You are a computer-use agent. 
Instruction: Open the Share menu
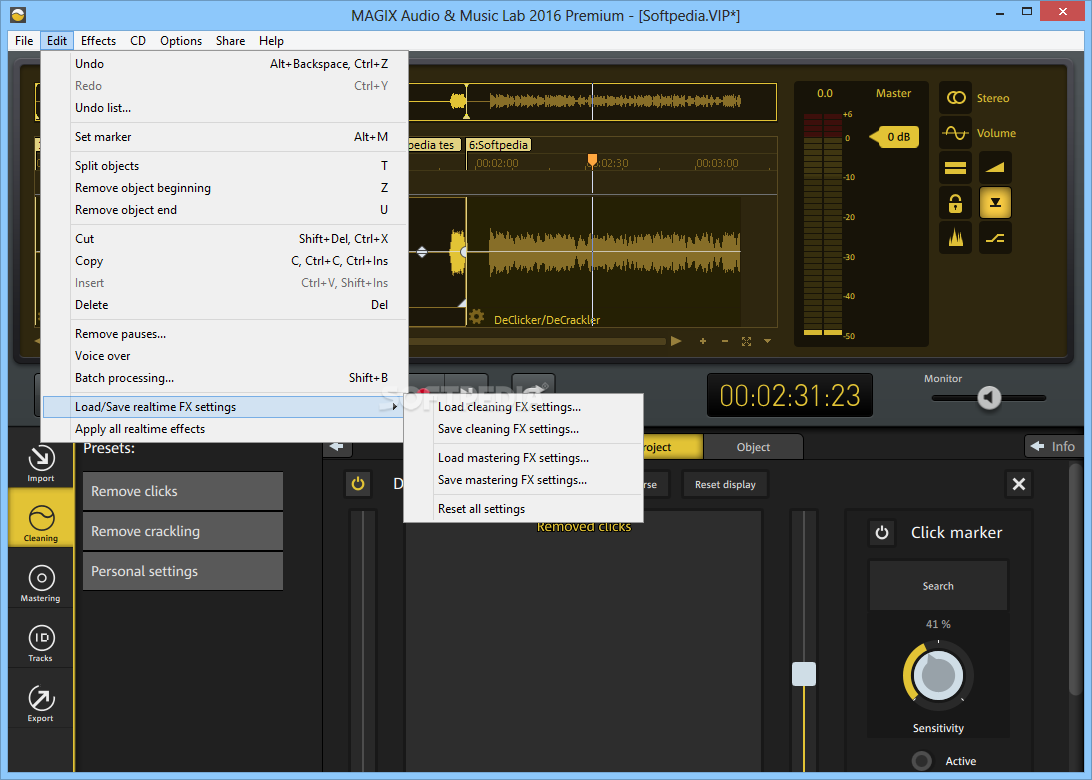pyautogui.click(x=230, y=40)
